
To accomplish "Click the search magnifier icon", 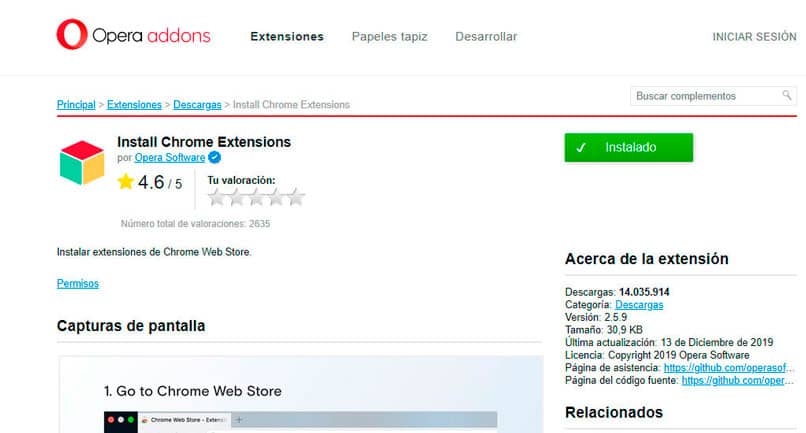I will coord(787,95).
